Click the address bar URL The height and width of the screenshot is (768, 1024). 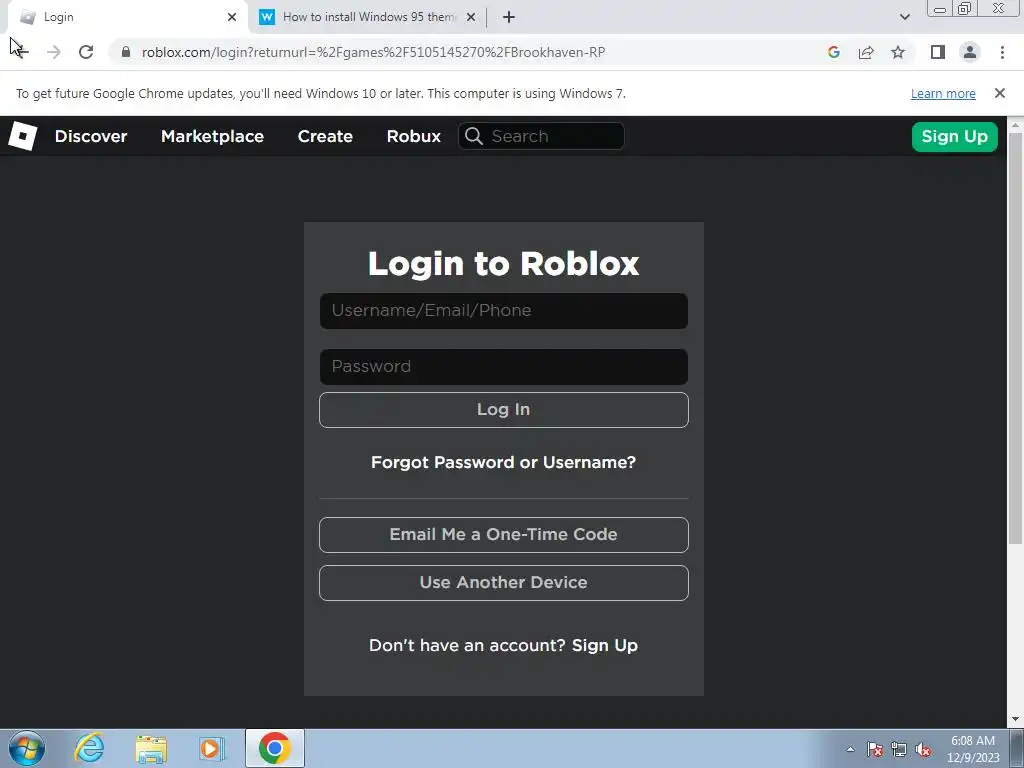coord(373,52)
